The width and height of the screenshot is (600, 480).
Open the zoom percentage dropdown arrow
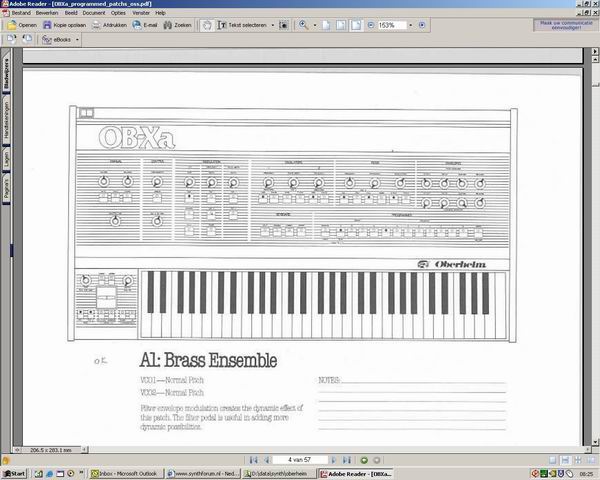[x=411, y=25]
